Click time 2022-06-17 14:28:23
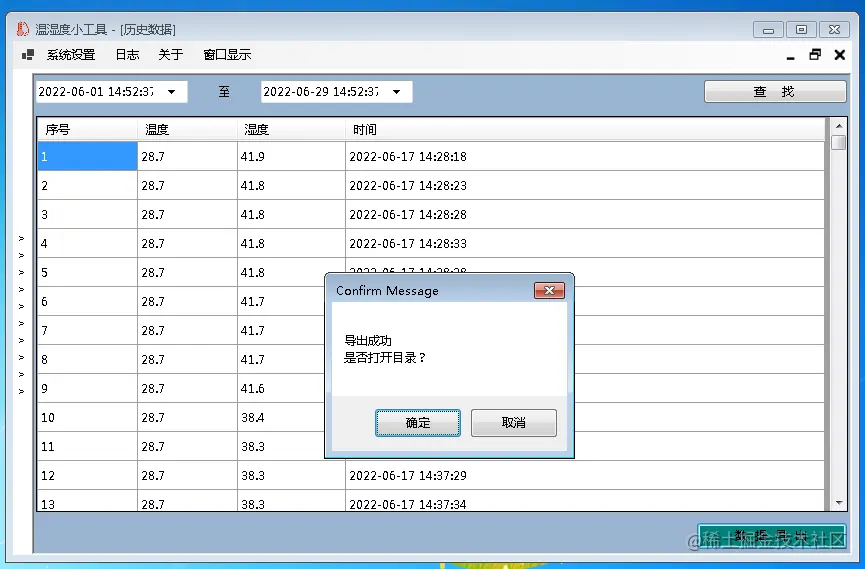 point(408,185)
